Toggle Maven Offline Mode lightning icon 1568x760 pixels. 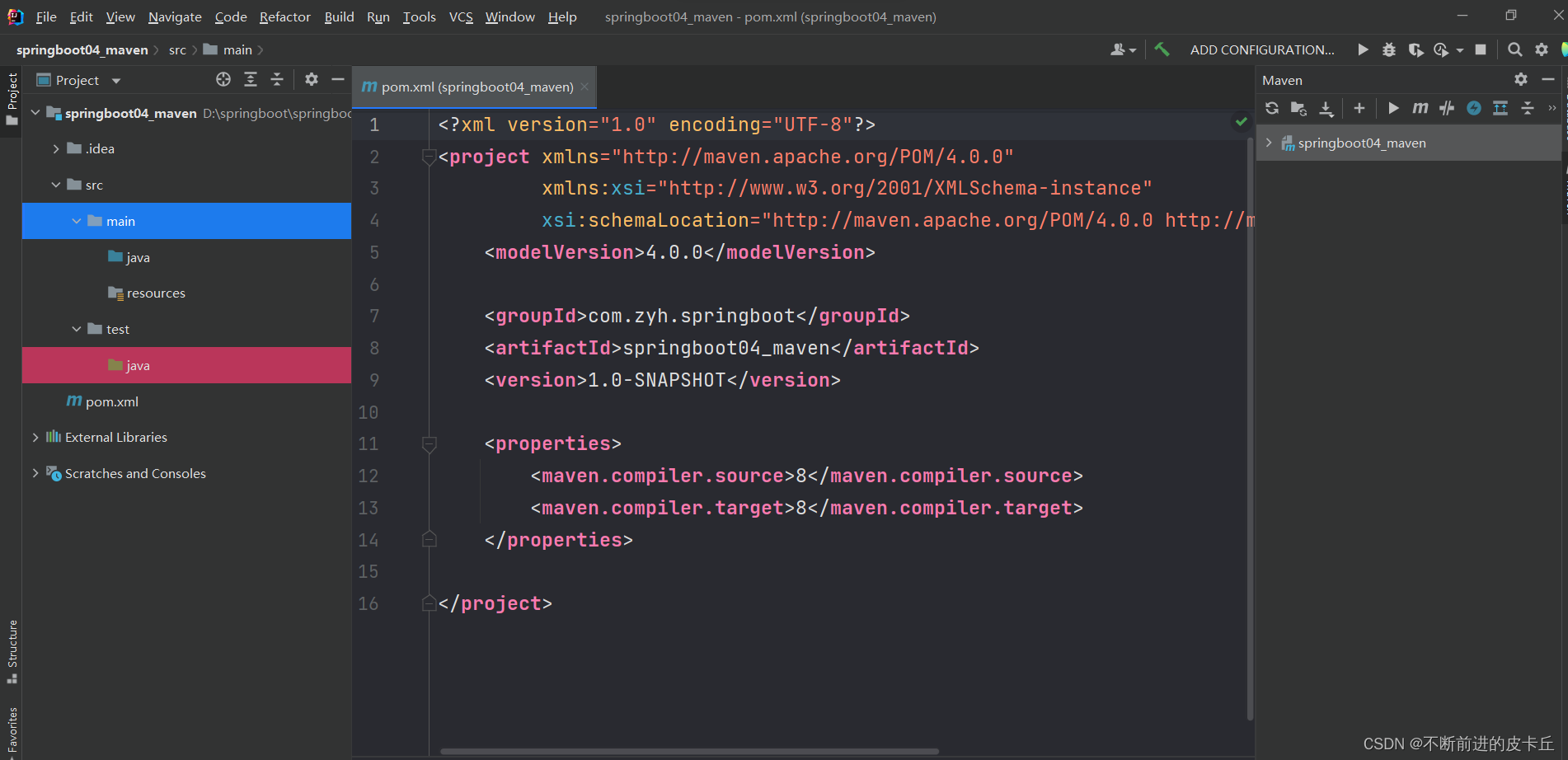point(1474,108)
